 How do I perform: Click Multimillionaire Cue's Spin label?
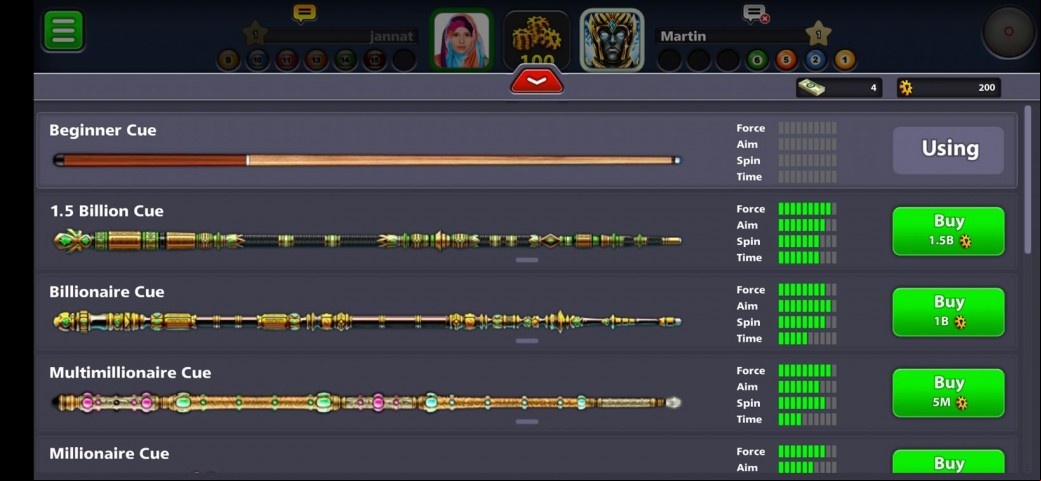coord(748,403)
